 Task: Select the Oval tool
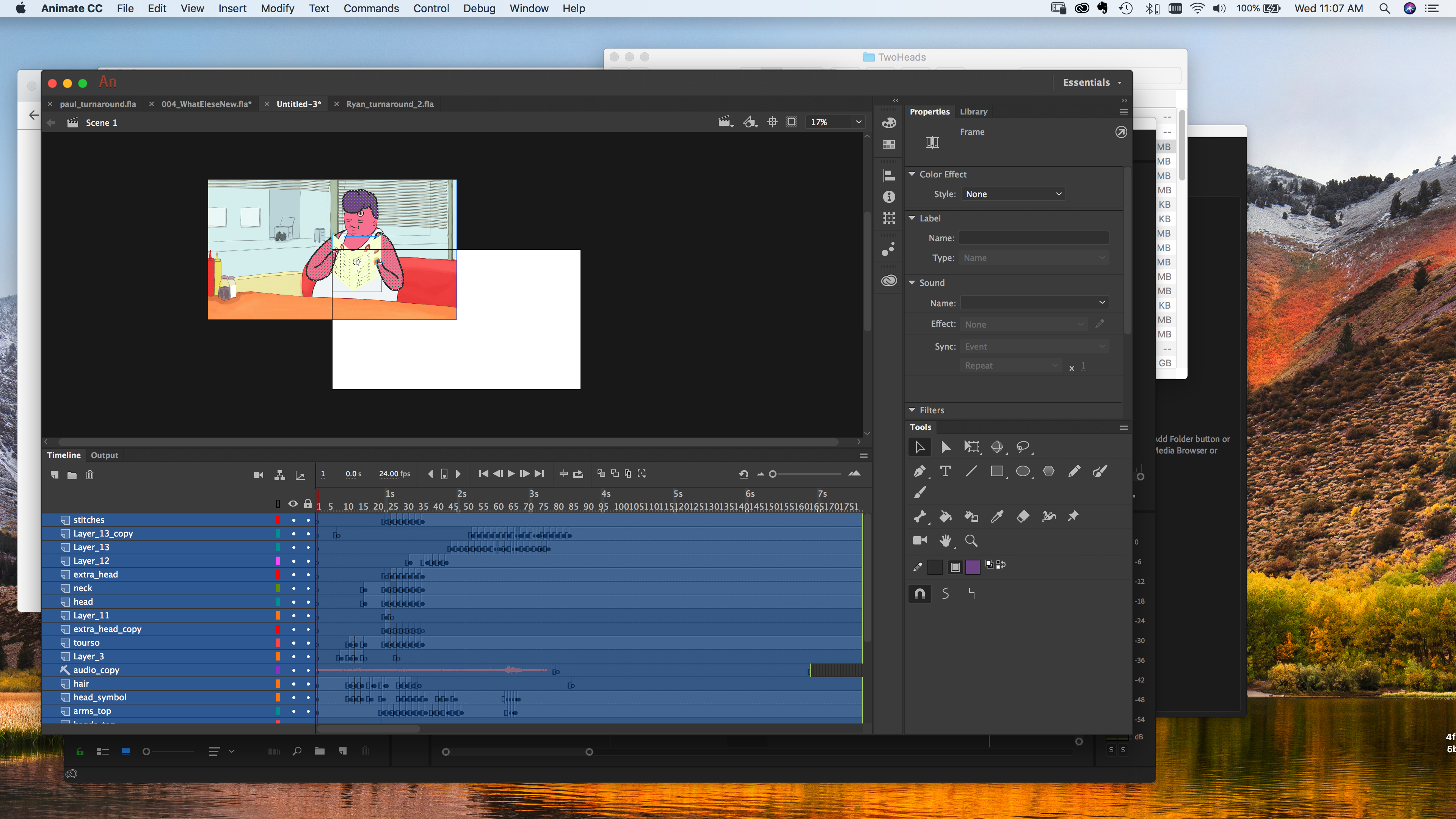pos(1023,471)
